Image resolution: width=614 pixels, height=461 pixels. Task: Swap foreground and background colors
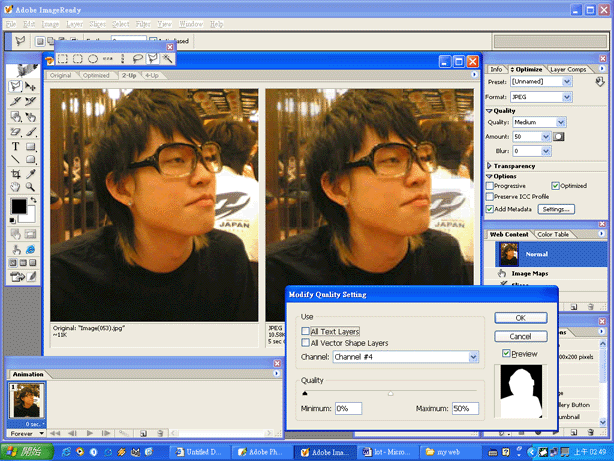click(33, 200)
